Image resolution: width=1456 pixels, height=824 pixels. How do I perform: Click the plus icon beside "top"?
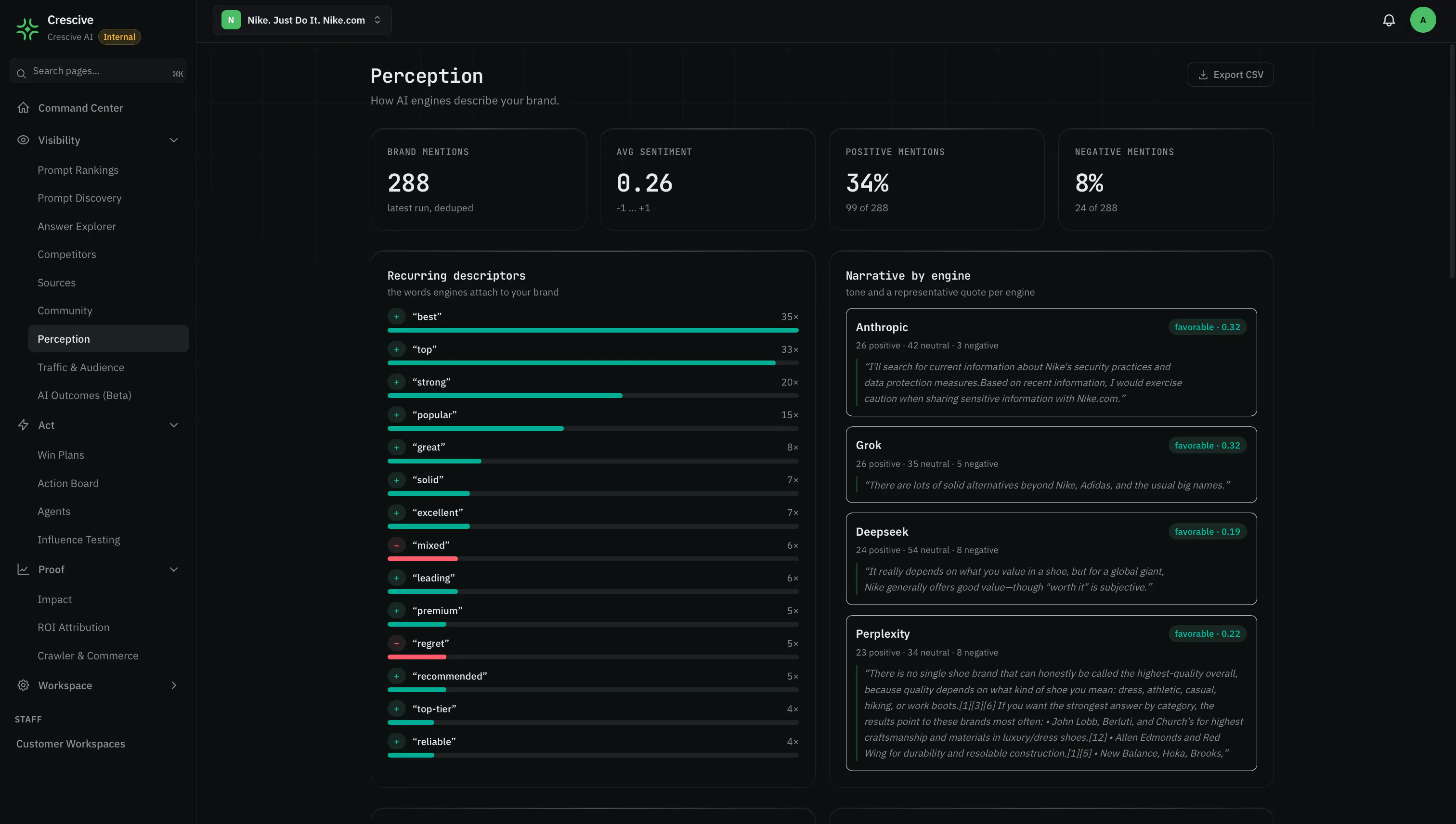[396, 350]
